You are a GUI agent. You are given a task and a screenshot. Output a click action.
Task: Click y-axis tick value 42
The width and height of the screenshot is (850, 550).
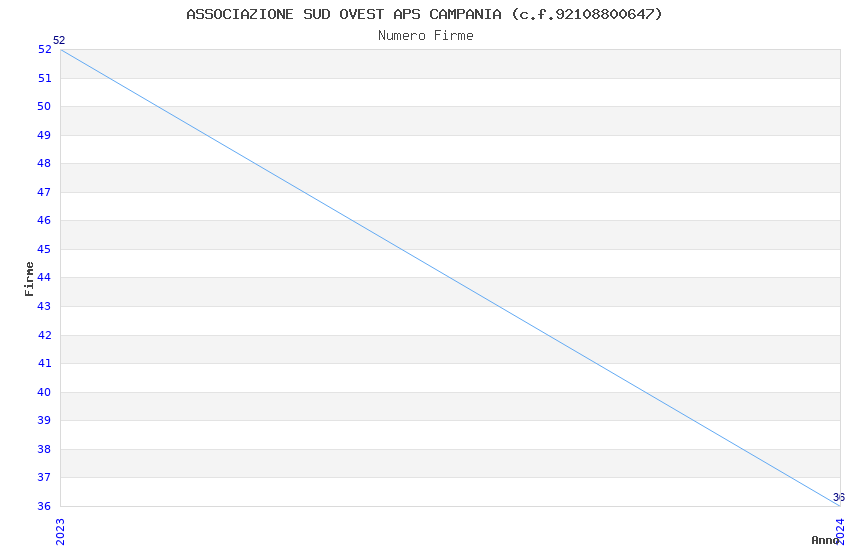click(44, 335)
